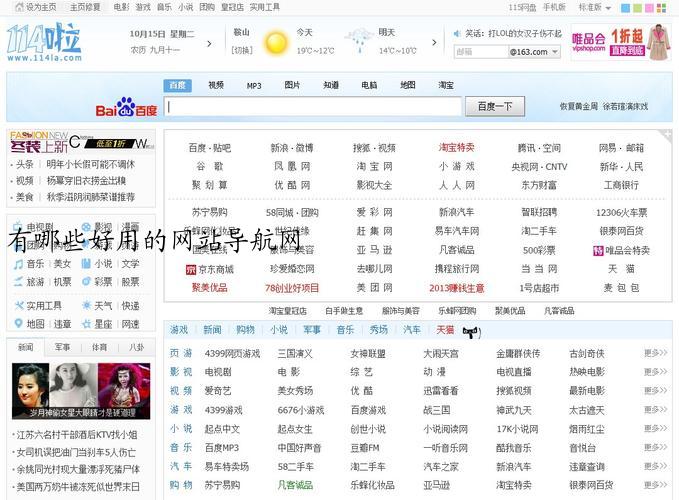Image resolution: width=679 pixels, height=500 pixels.
Task: Click the film reel icon beside 影视
Action: [86, 227]
